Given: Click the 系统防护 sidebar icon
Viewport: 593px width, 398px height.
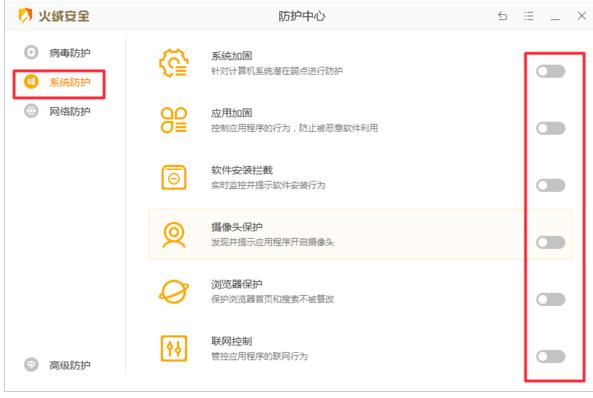Looking at the screenshot, I should 31,82.
